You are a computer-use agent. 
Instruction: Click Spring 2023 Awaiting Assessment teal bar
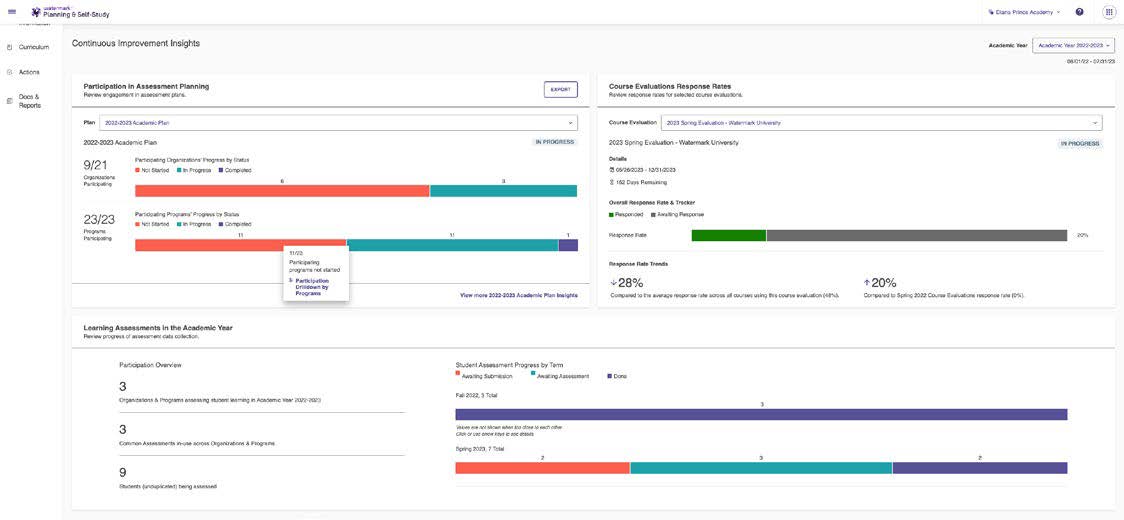tap(760, 468)
